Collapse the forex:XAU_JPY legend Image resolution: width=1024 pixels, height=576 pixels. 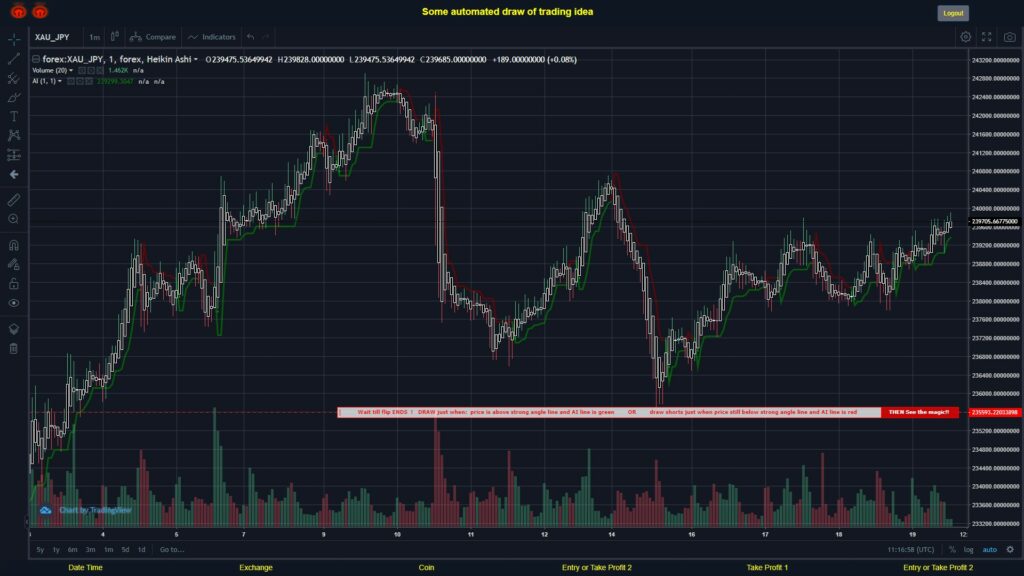[x=36, y=59]
